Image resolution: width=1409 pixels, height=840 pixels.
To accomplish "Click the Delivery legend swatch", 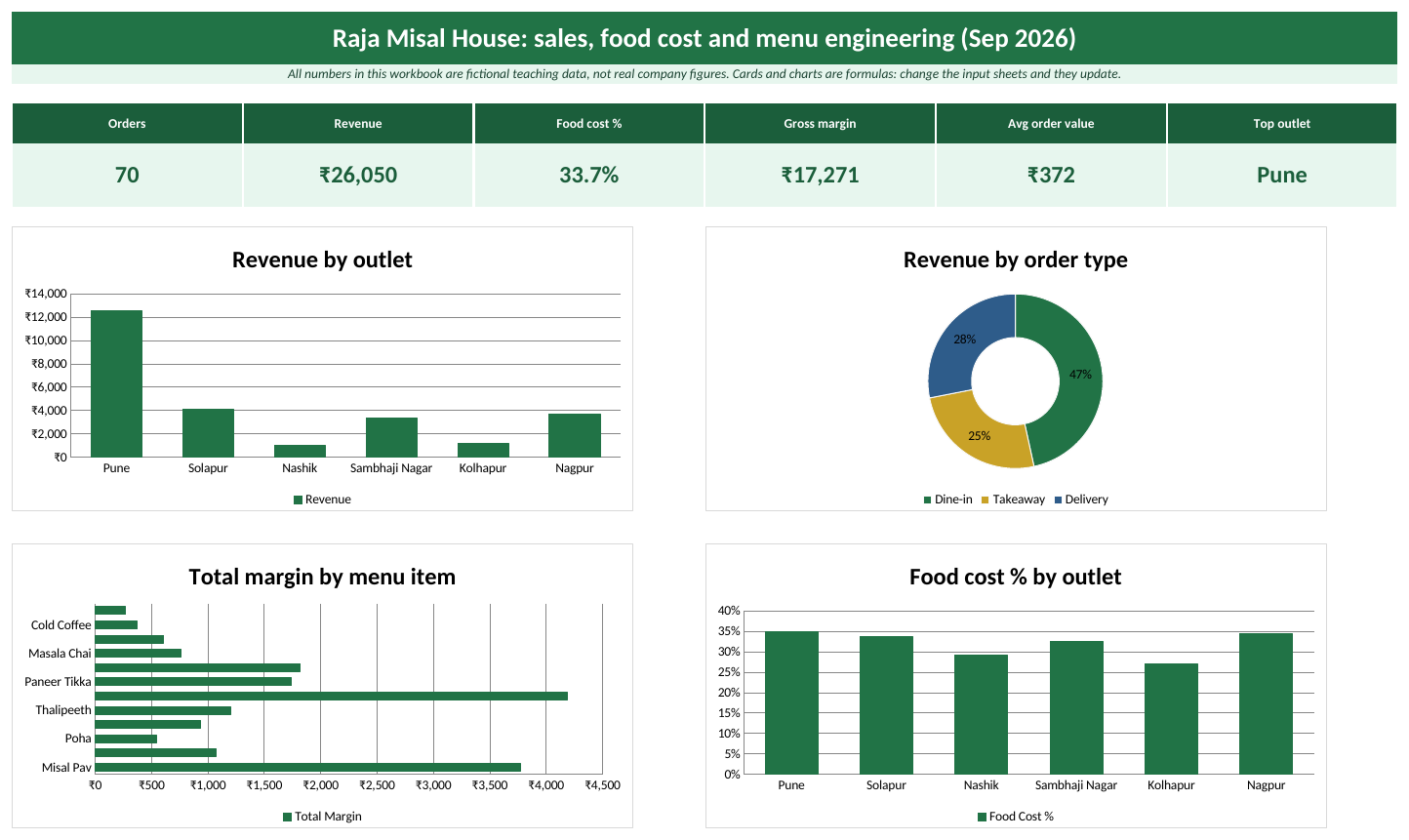I will [1058, 500].
